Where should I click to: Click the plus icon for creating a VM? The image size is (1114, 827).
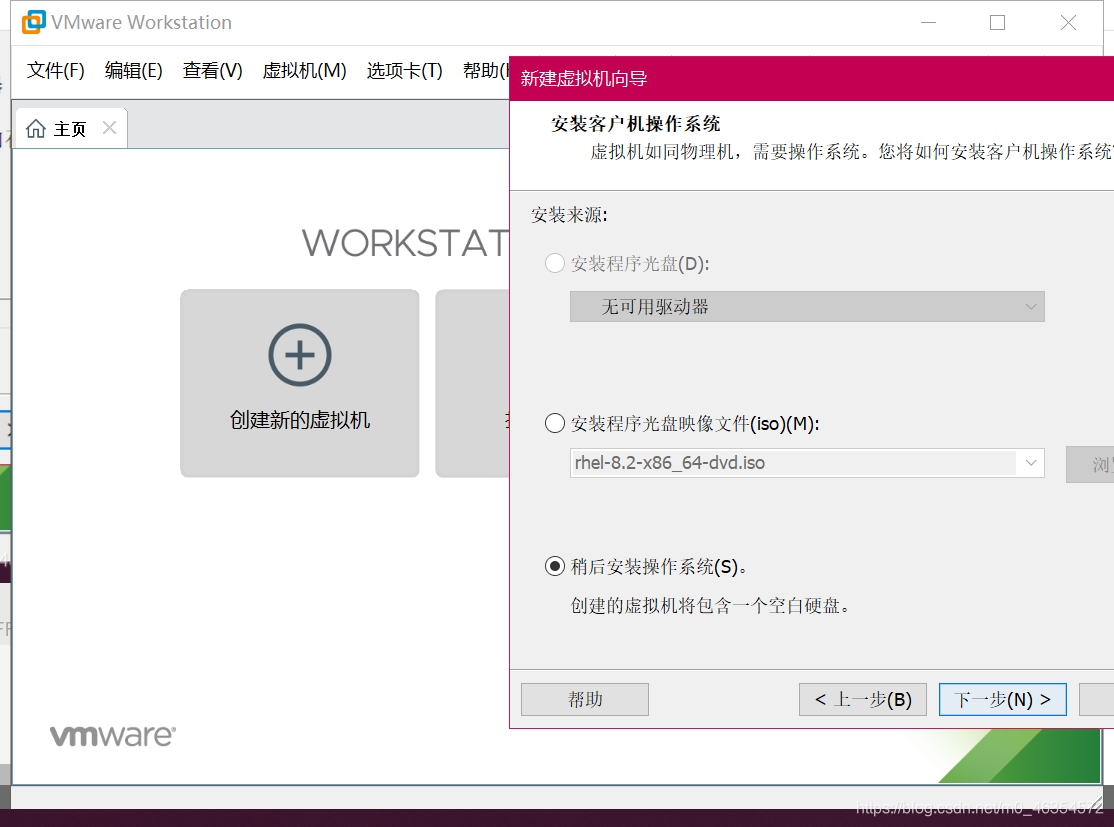tap(300, 355)
